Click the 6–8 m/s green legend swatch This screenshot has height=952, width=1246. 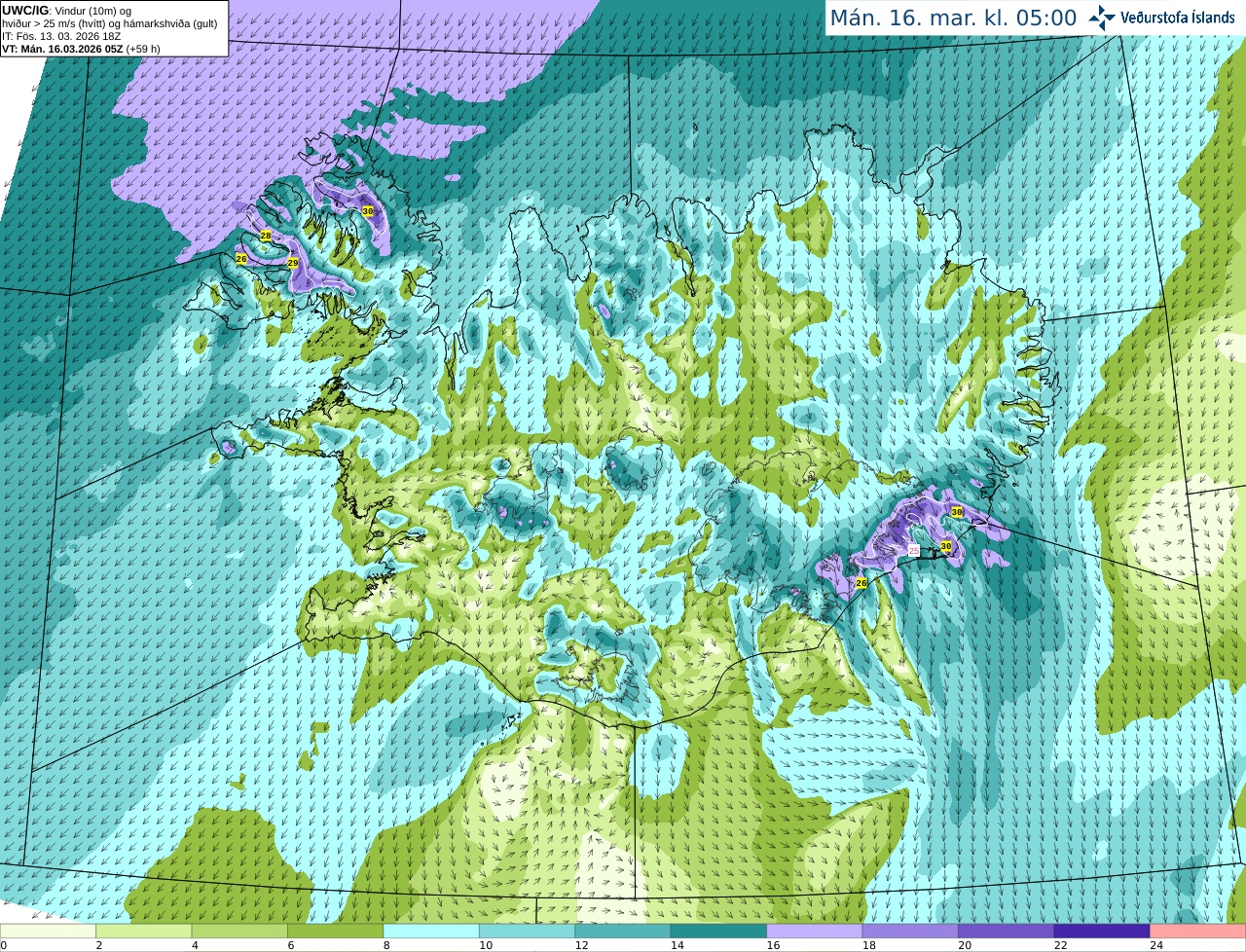click(335, 931)
